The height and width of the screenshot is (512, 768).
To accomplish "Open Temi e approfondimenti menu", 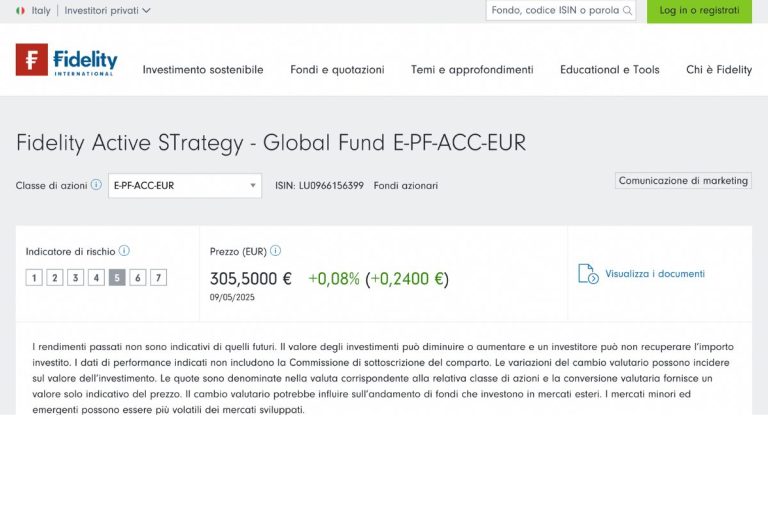I will pyautogui.click(x=472, y=70).
